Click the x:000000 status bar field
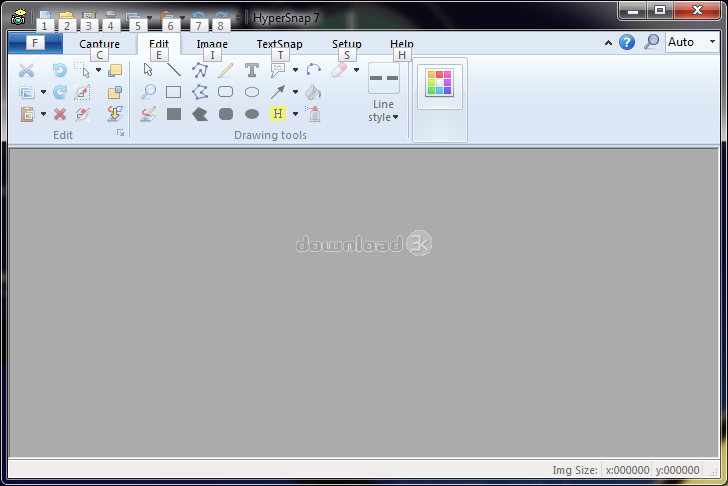This screenshot has width=728, height=486. 627,470
